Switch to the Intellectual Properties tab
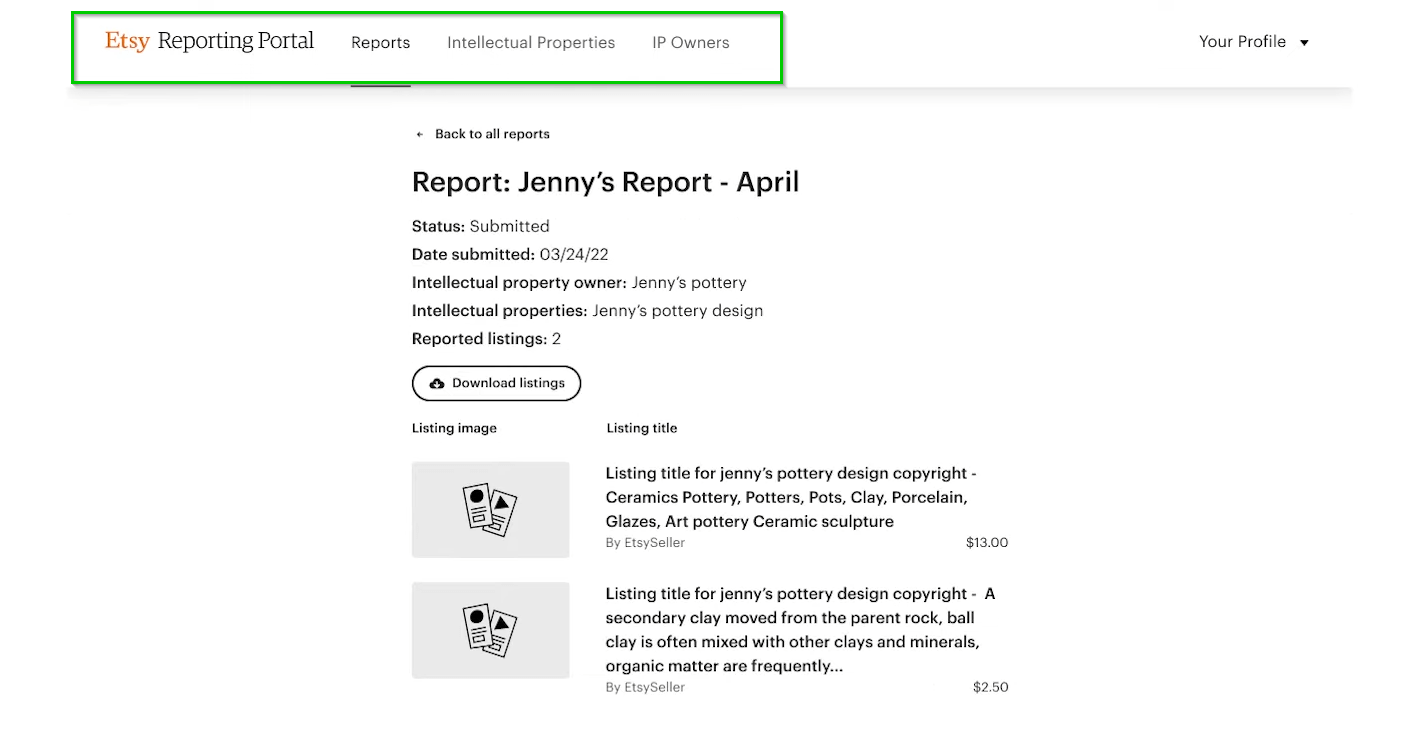This screenshot has width=1414, height=731. pyautogui.click(x=530, y=43)
